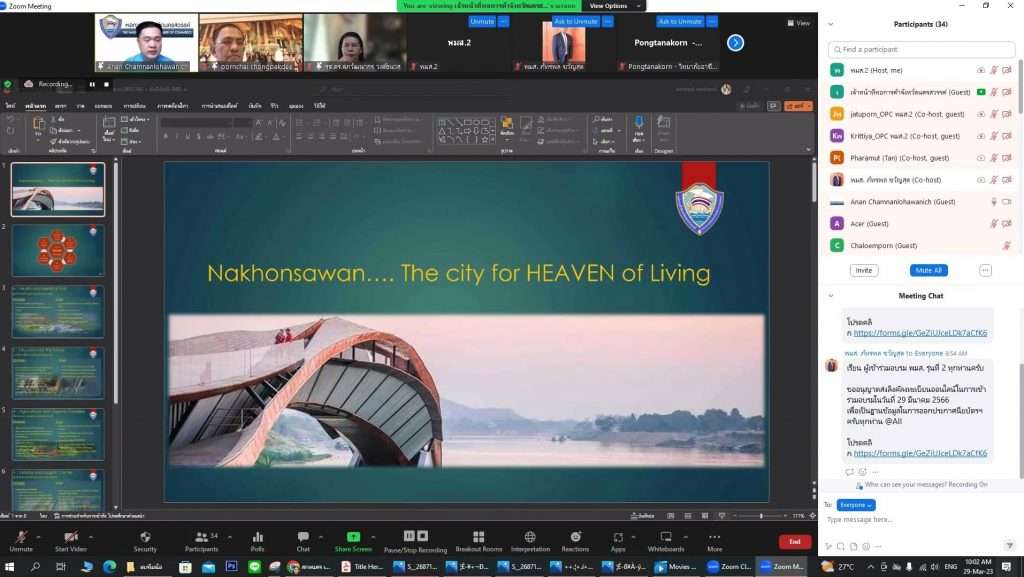Viewport: 1024px width, 577px height.
Task: Open the Apps icon
Action: pyautogui.click(x=618, y=537)
